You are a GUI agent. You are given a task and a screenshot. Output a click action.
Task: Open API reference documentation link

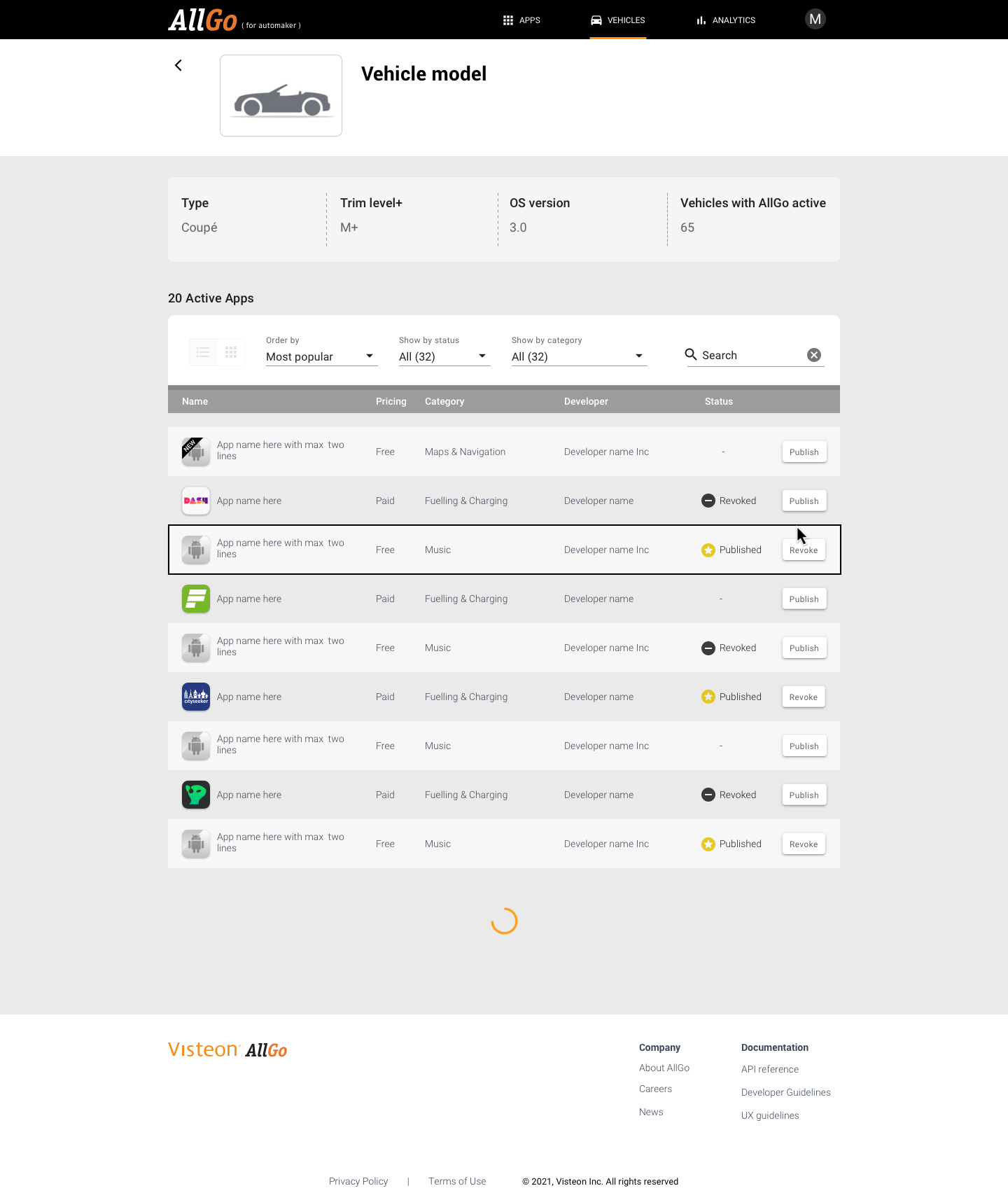coord(770,1069)
